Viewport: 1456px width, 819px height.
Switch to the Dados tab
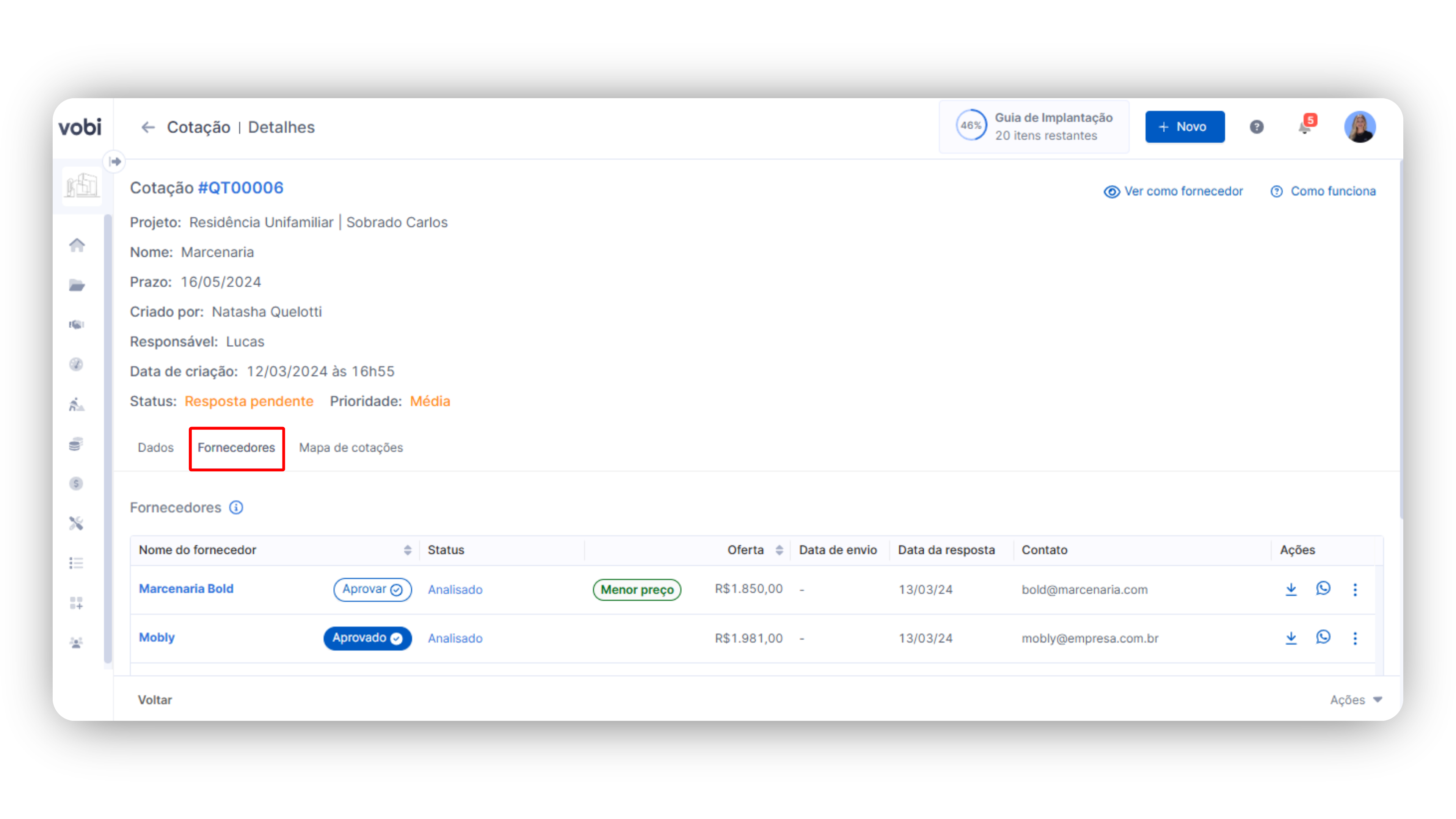155,447
